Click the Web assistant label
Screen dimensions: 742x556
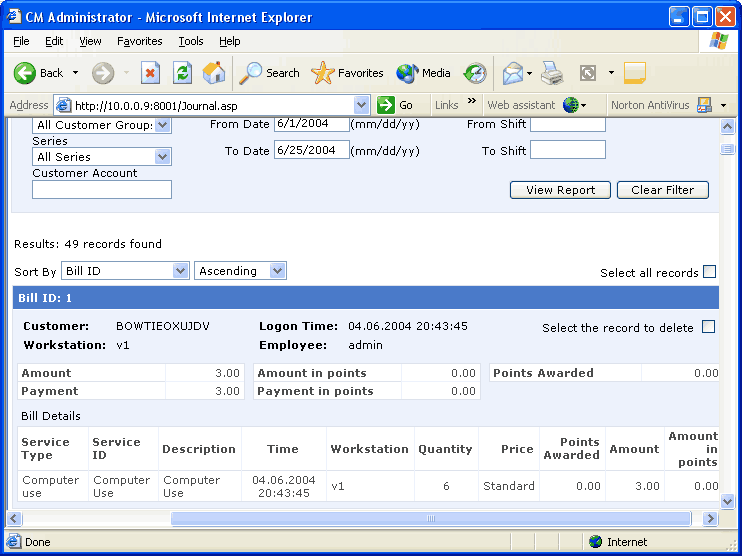(x=521, y=105)
